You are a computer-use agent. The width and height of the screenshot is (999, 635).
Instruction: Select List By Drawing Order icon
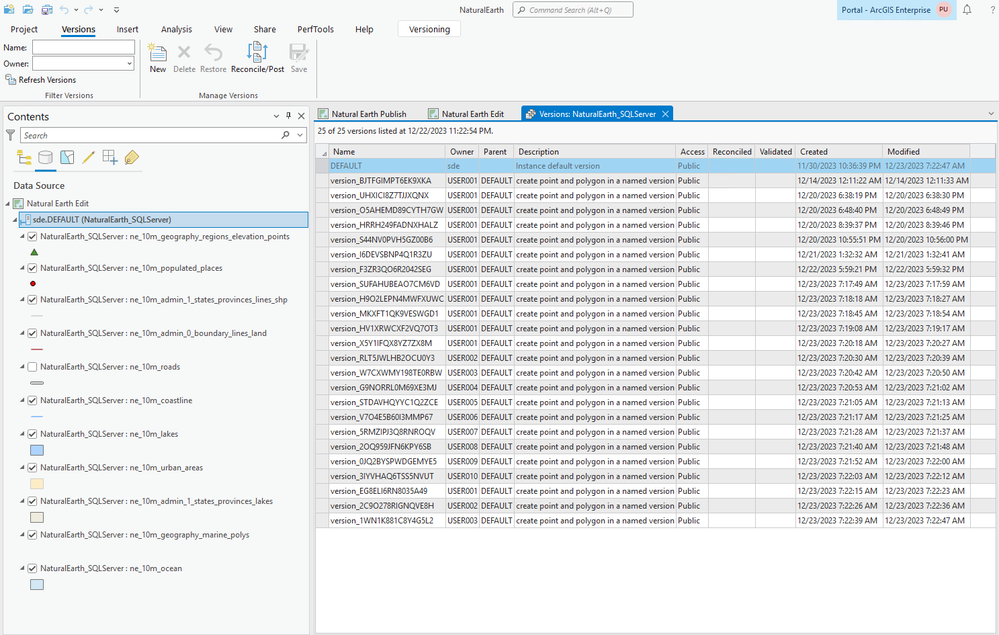(x=24, y=158)
